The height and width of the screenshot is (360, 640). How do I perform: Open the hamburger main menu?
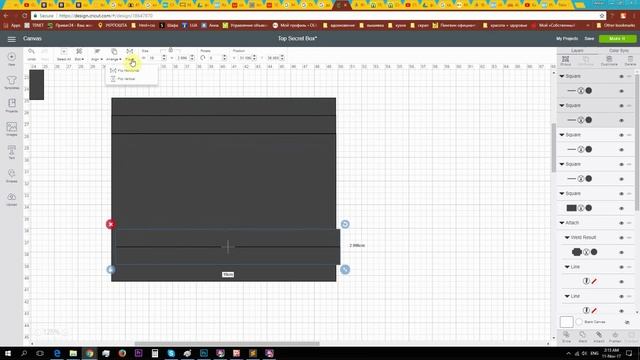11,39
